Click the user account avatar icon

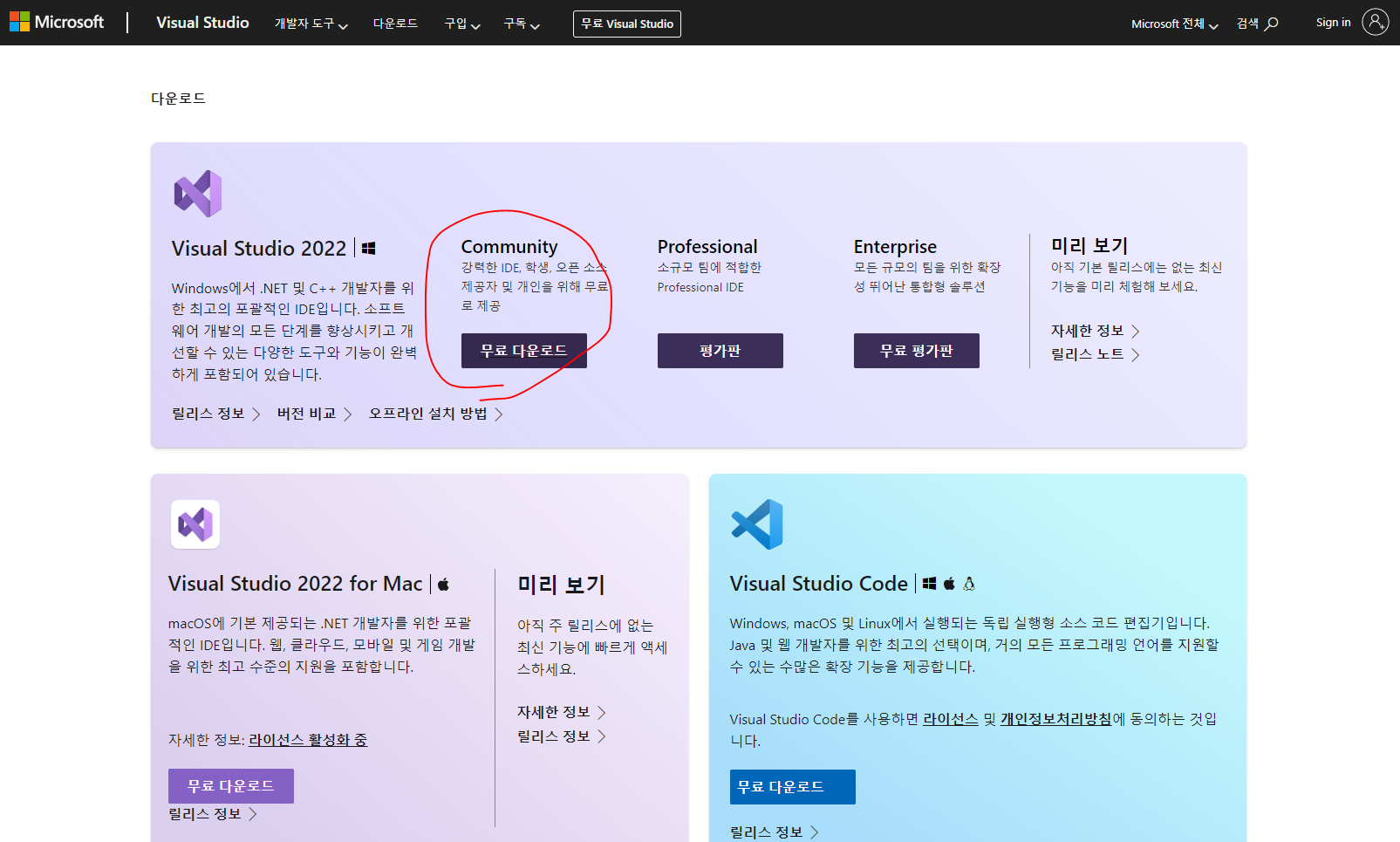(x=1375, y=22)
